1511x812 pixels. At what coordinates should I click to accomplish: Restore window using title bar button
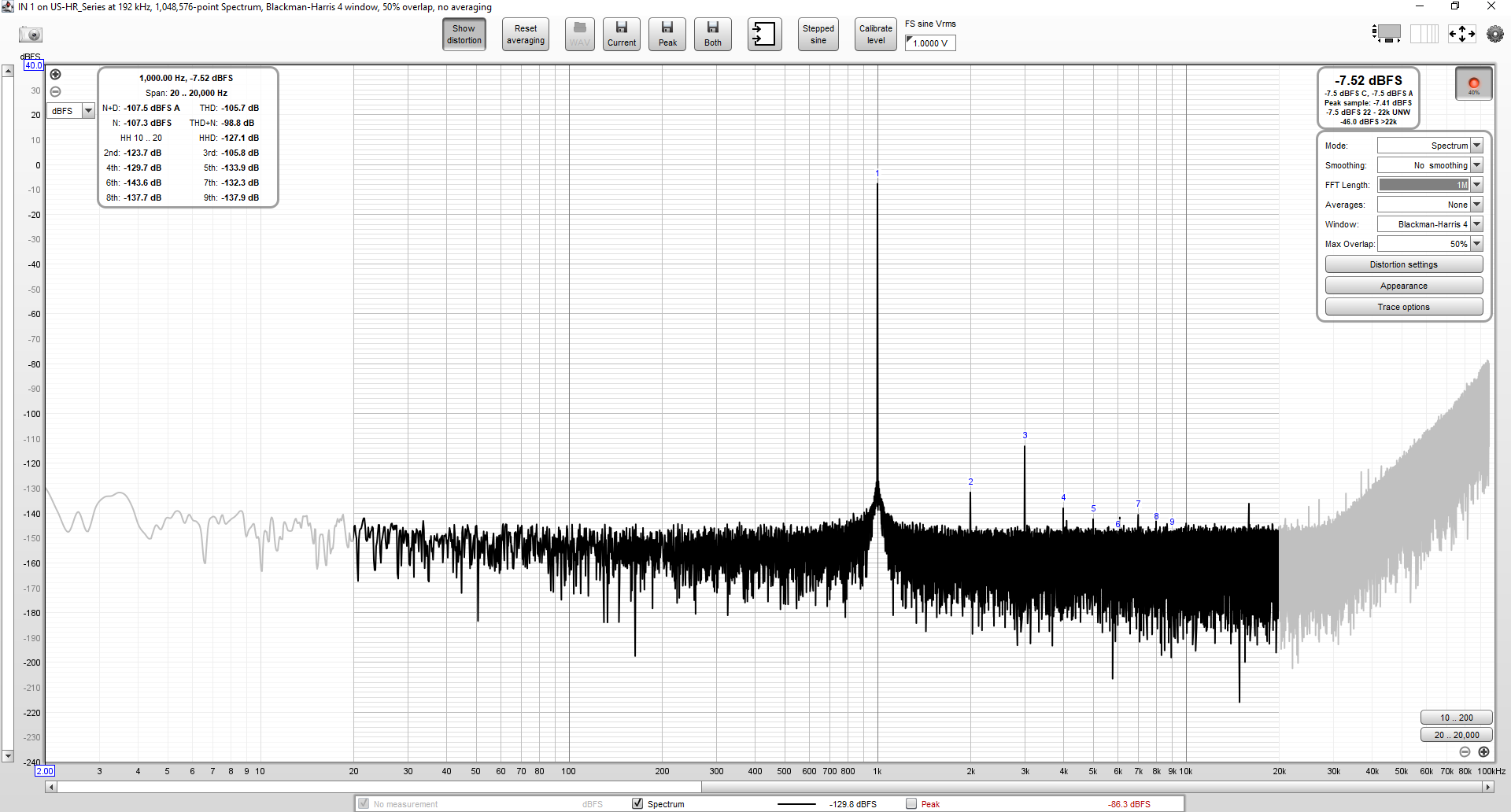[1455, 6]
